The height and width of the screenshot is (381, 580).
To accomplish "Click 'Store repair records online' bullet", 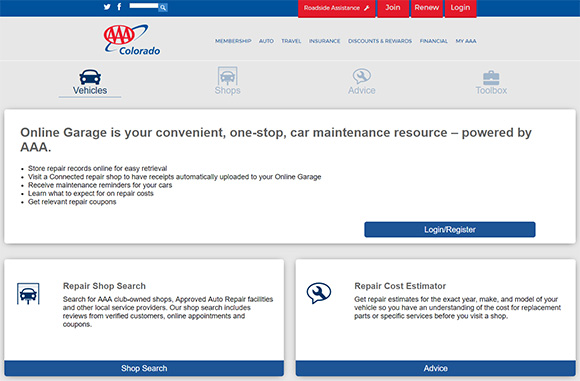I will (98, 168).
